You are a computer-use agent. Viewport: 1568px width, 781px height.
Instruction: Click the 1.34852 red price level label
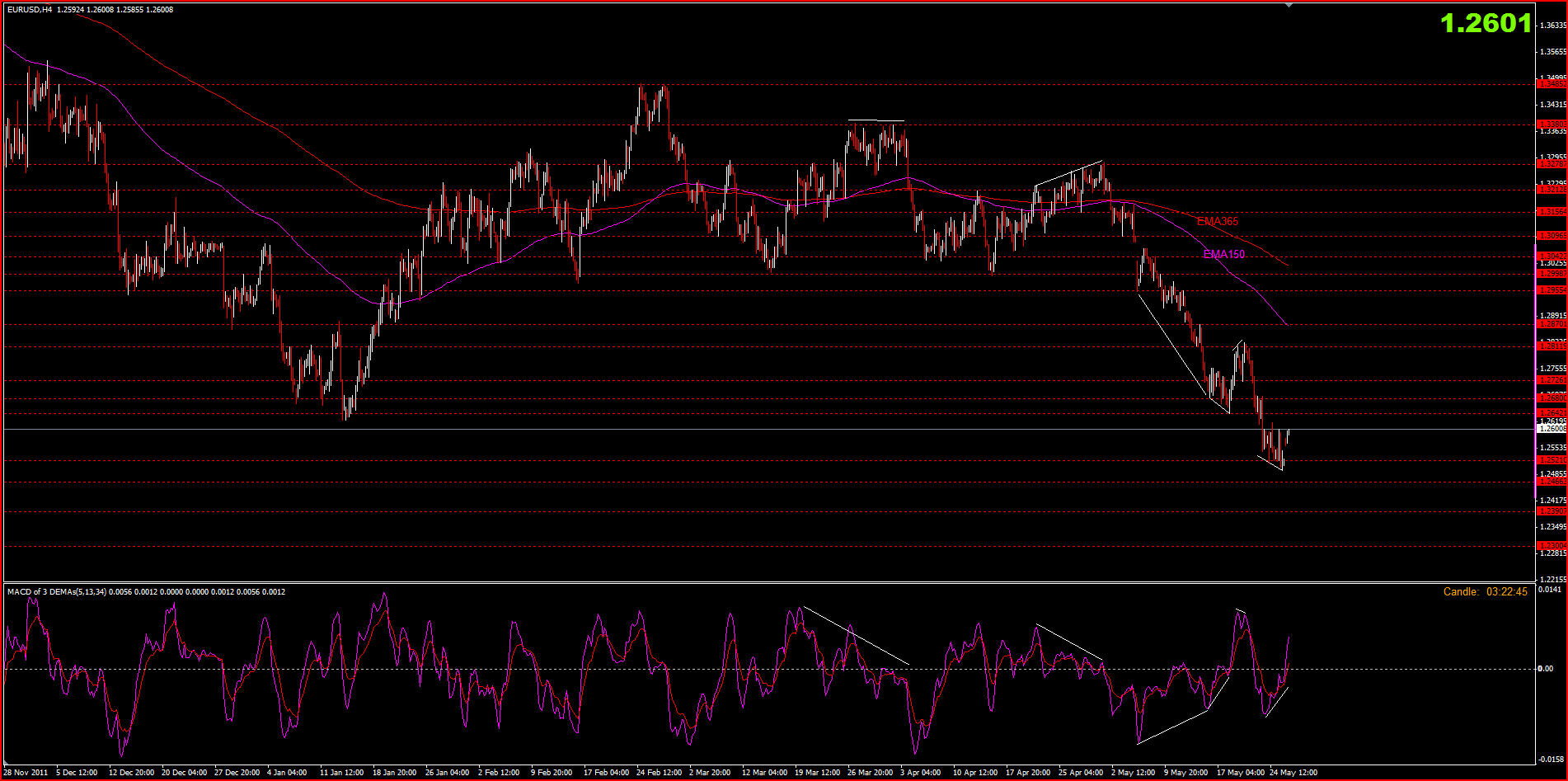1552,83
